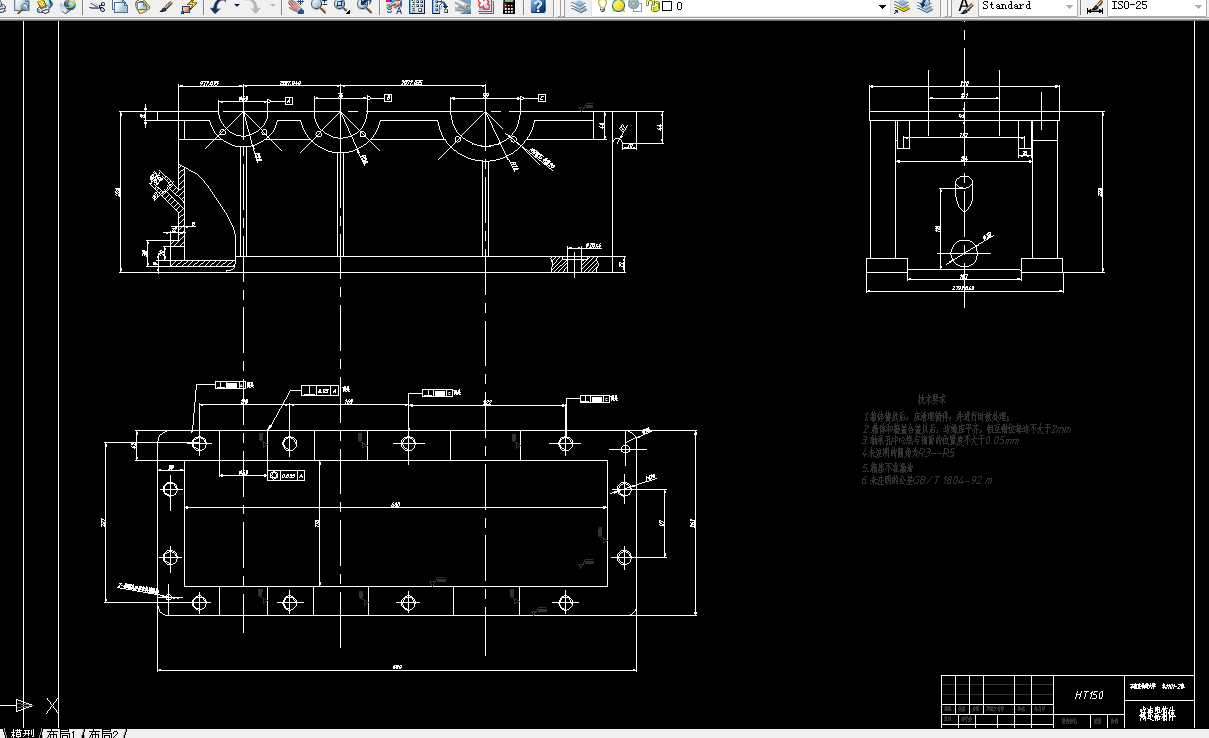
Task: Click Make Object's Layer Current icon
Action: tap(901, 6)
